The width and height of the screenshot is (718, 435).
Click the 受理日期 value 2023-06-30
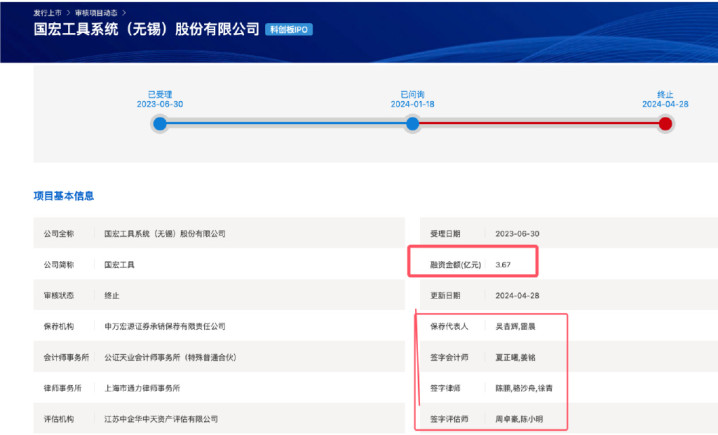(517, 234)
